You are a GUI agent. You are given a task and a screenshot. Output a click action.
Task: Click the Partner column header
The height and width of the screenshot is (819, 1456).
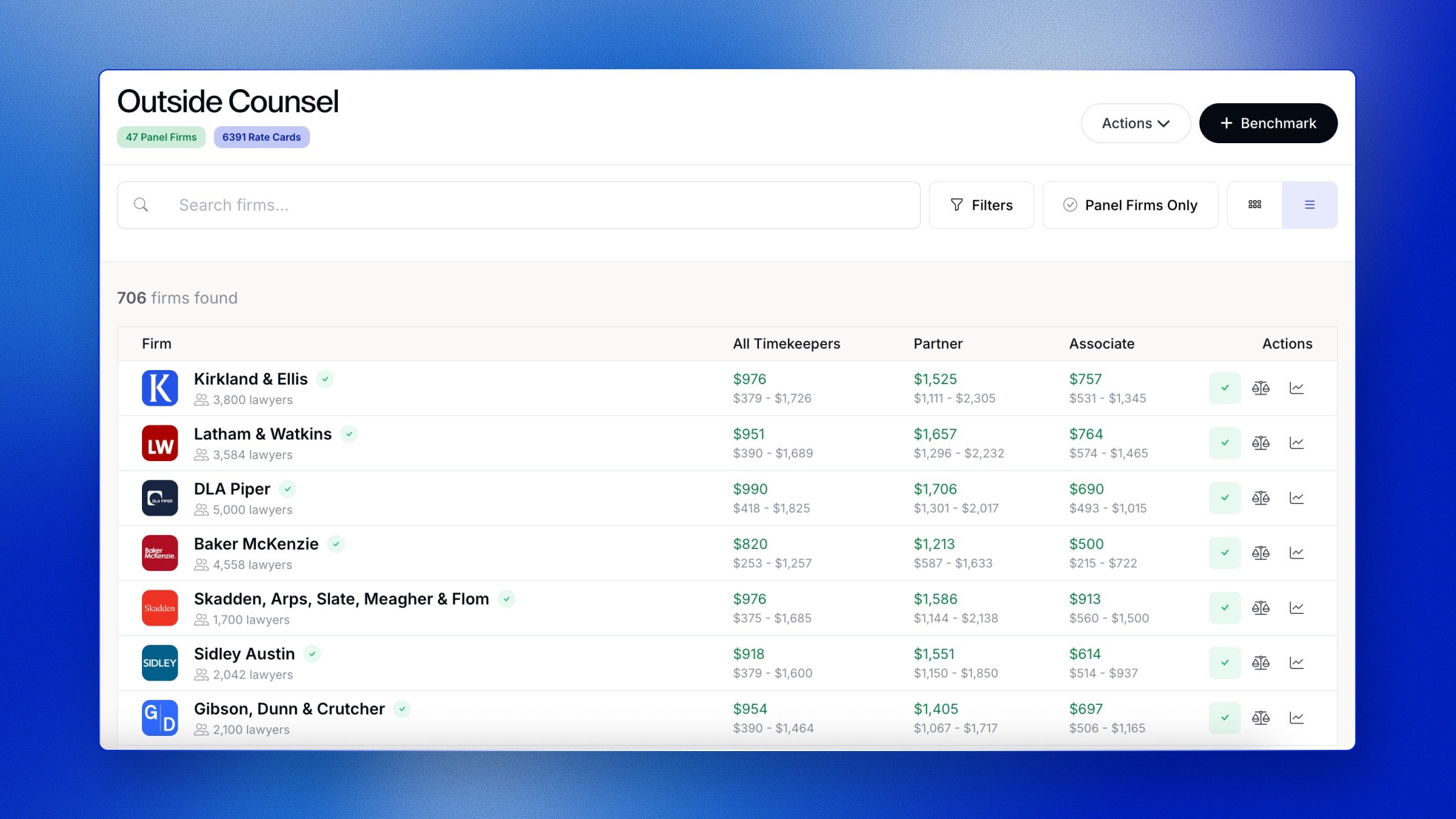(937, 343)
